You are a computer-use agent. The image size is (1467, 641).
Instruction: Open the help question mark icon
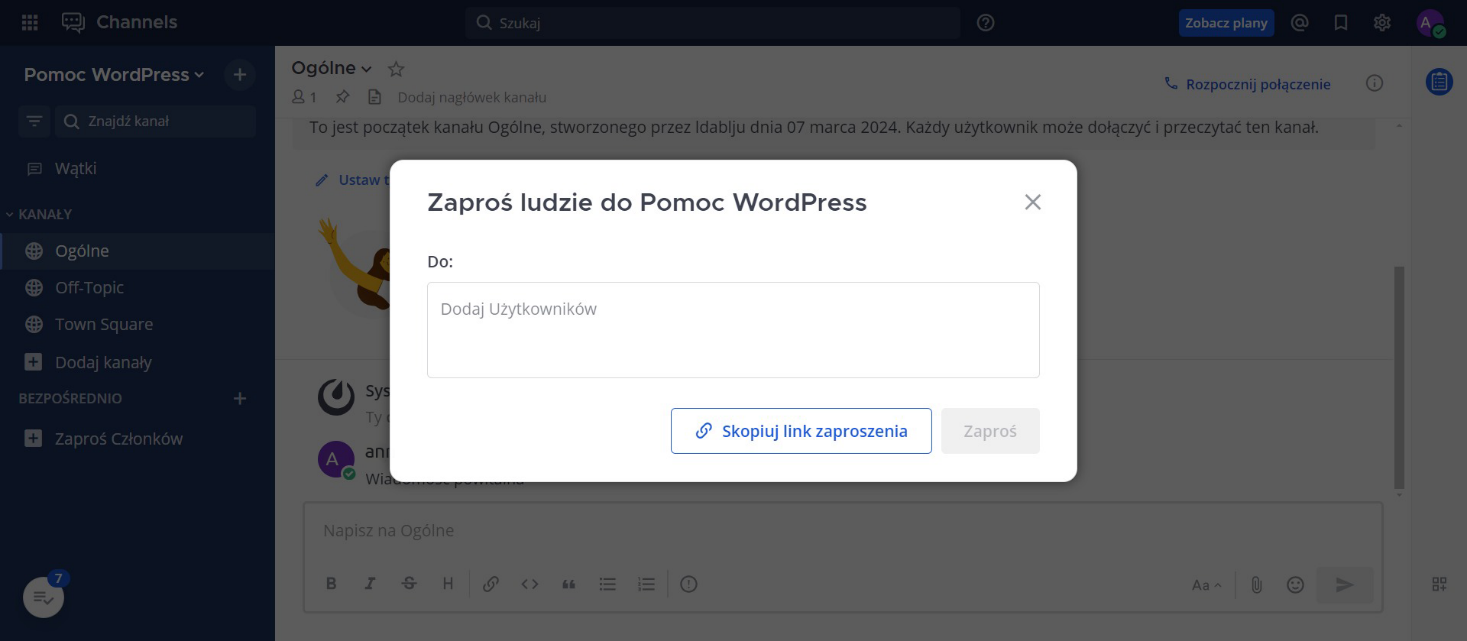(x=986, y=22)
